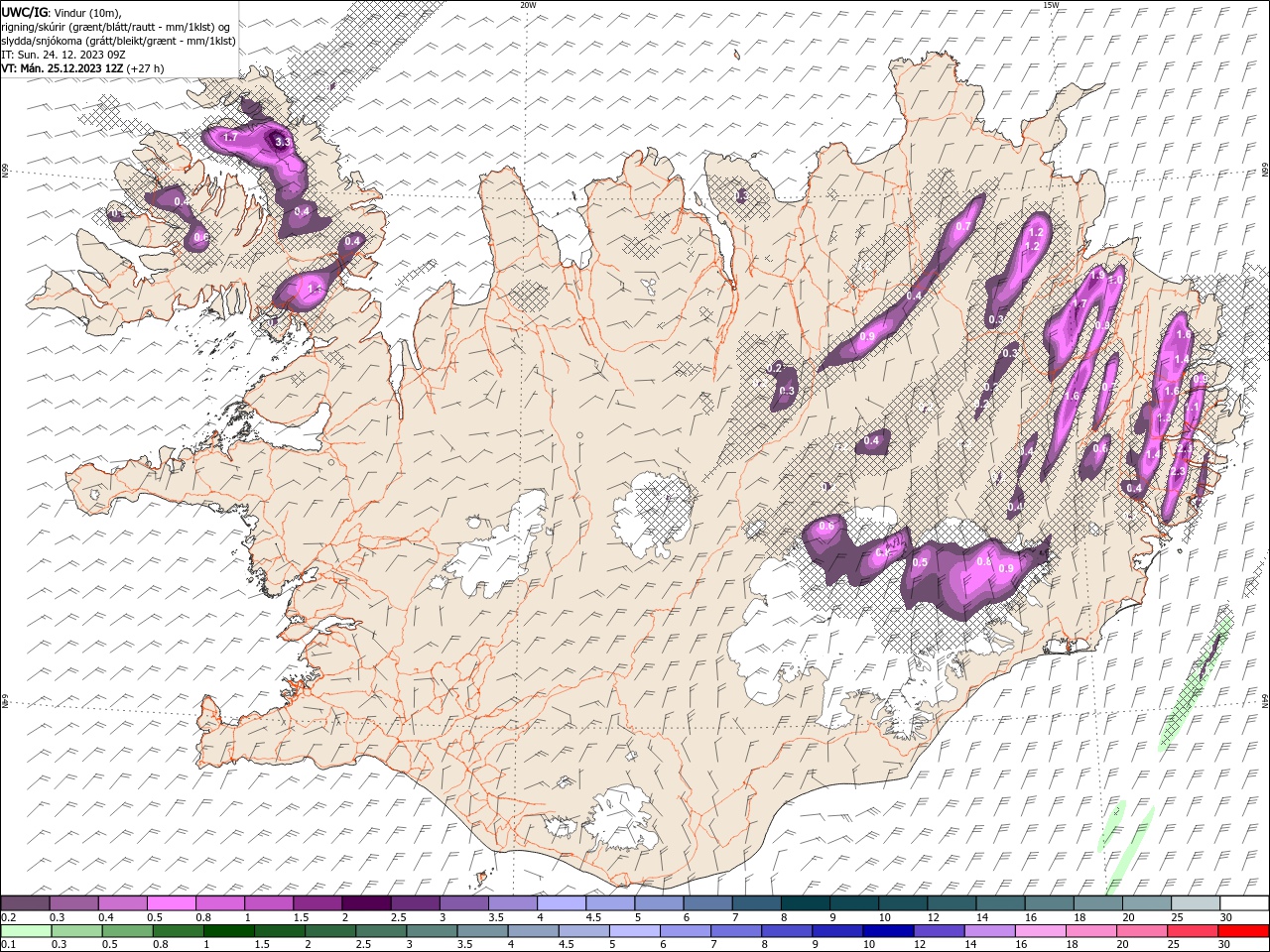Click the '3.3' precipitation value in the Westfjords
Image resolution: width=1270 pixels, height=952 pixels.
[283, 142]
